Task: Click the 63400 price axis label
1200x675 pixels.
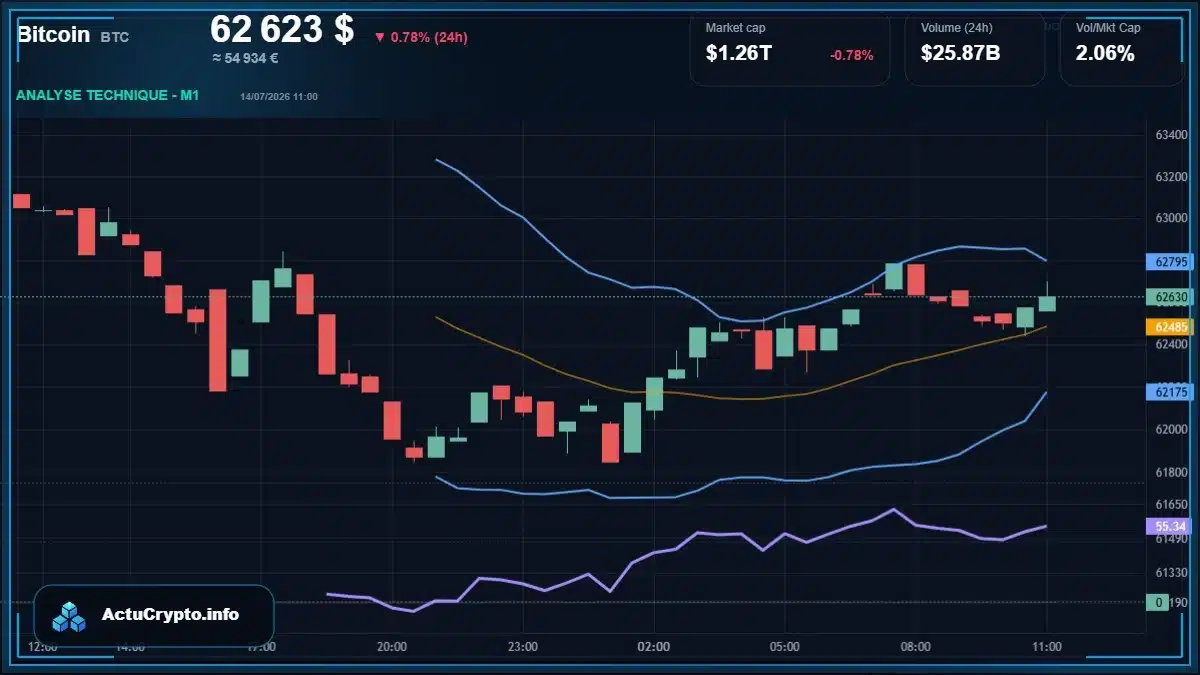Action: 1171,135
